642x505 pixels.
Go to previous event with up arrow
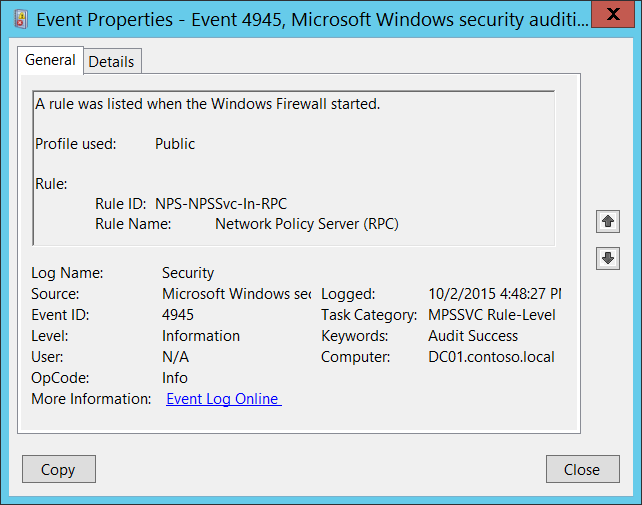[607, 221]
